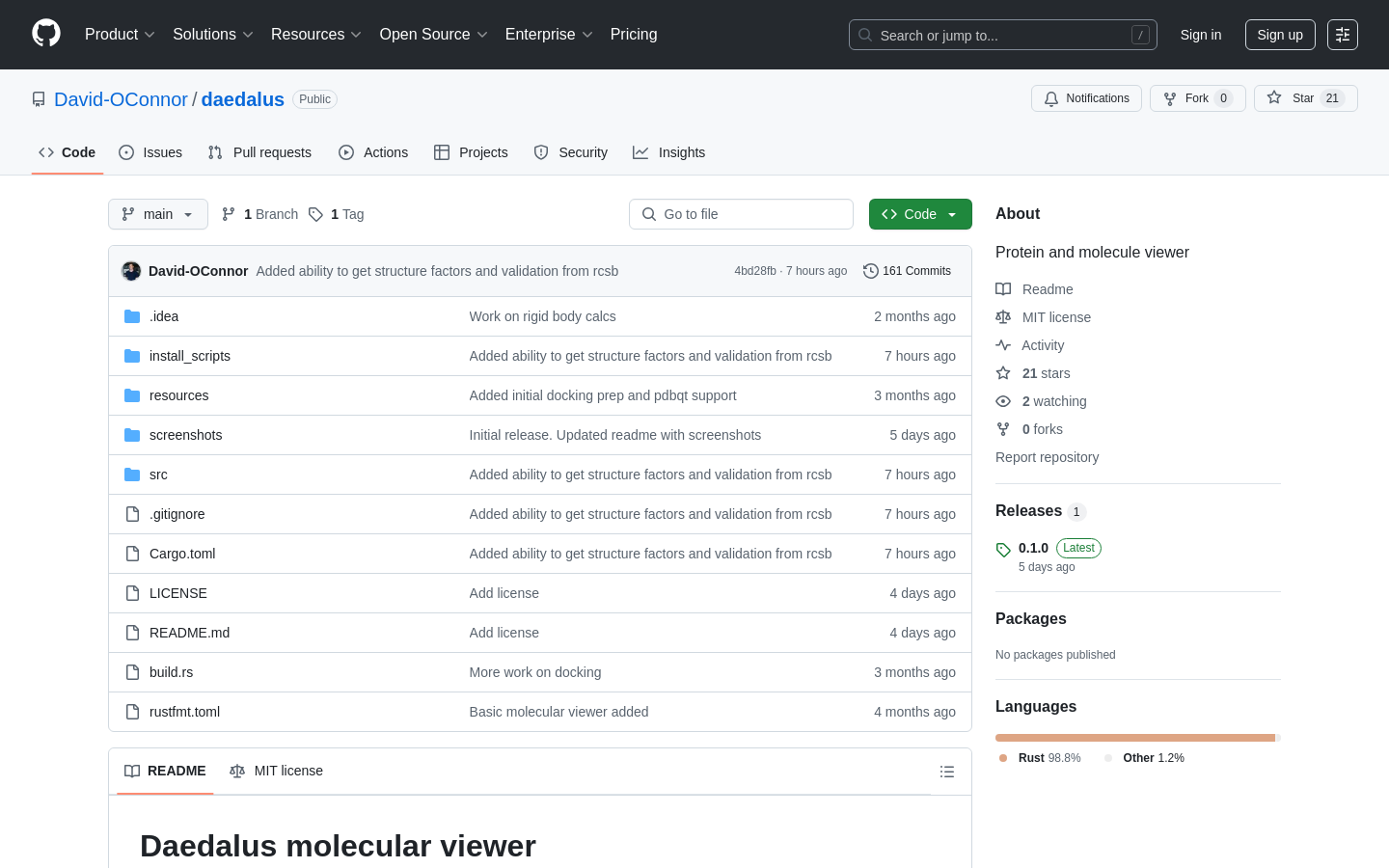Click the star icon beside 21 stars
The image size is (1389, 868).
pos(1003,373)
